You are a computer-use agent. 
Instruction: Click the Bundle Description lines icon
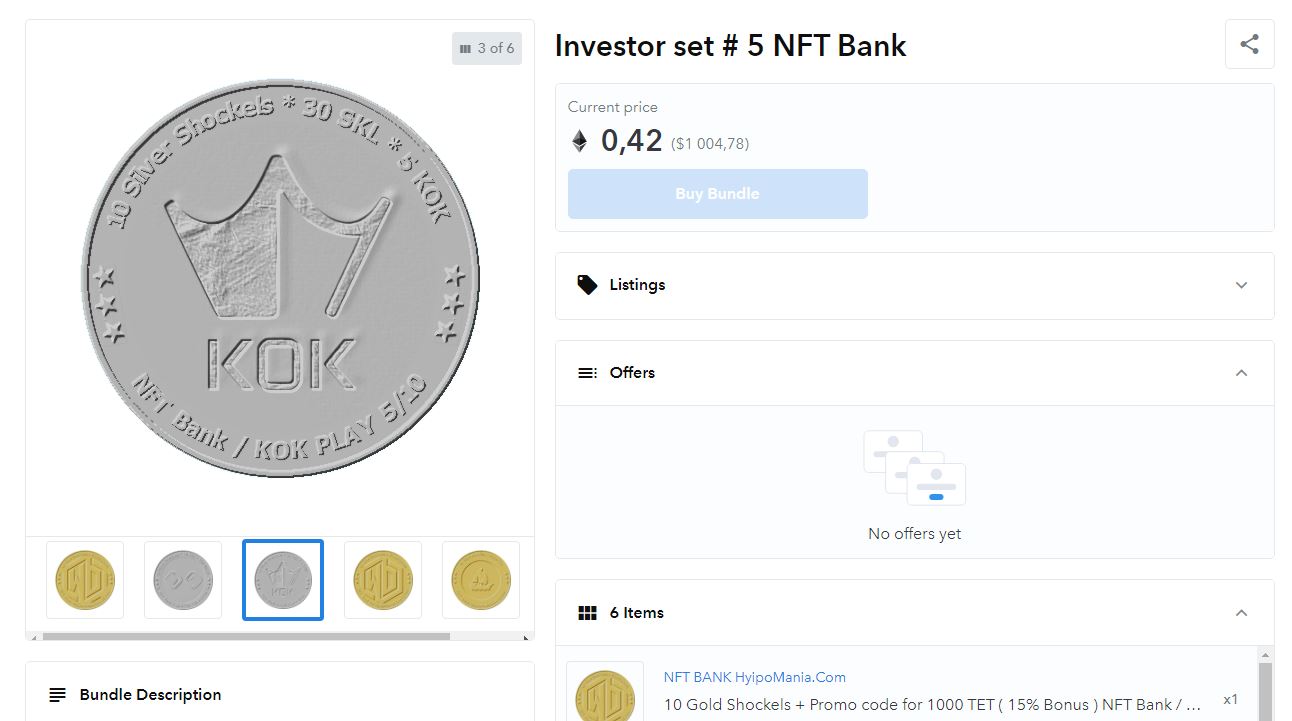point(58,695)
